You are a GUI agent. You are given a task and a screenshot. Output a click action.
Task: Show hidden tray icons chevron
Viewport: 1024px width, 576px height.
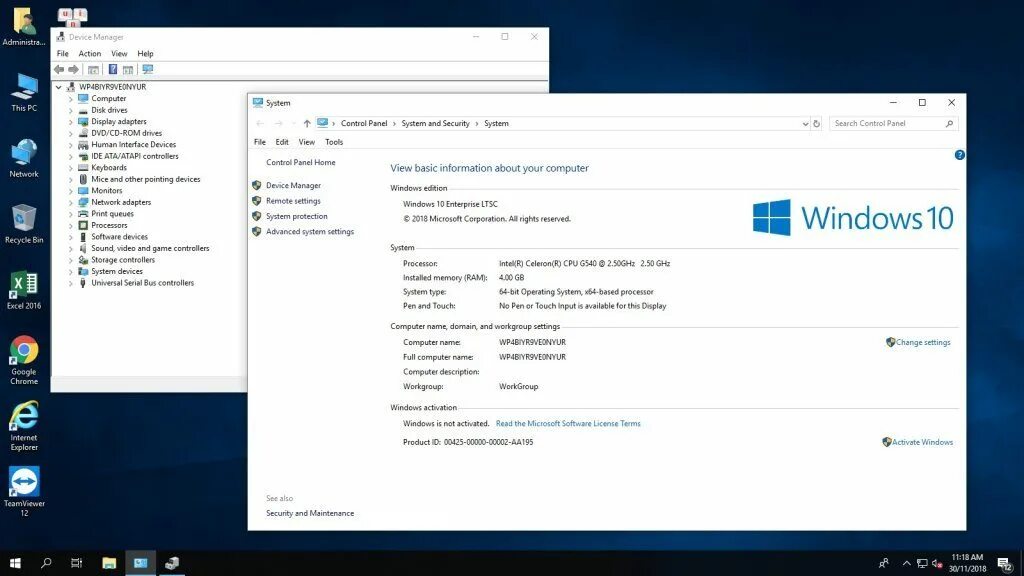[906, 564]
